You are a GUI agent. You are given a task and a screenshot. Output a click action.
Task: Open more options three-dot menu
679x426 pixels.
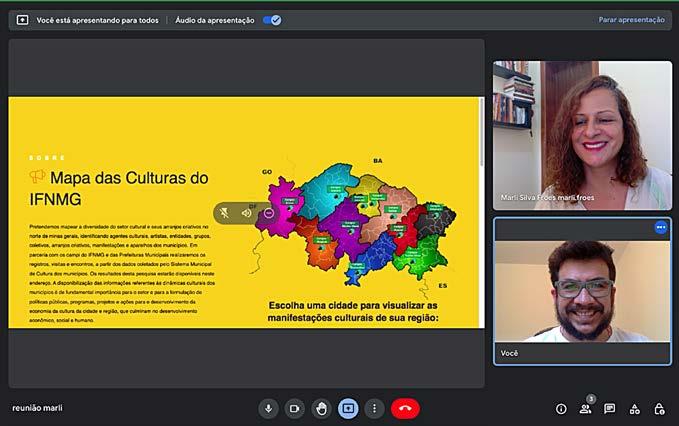[375, 408]
